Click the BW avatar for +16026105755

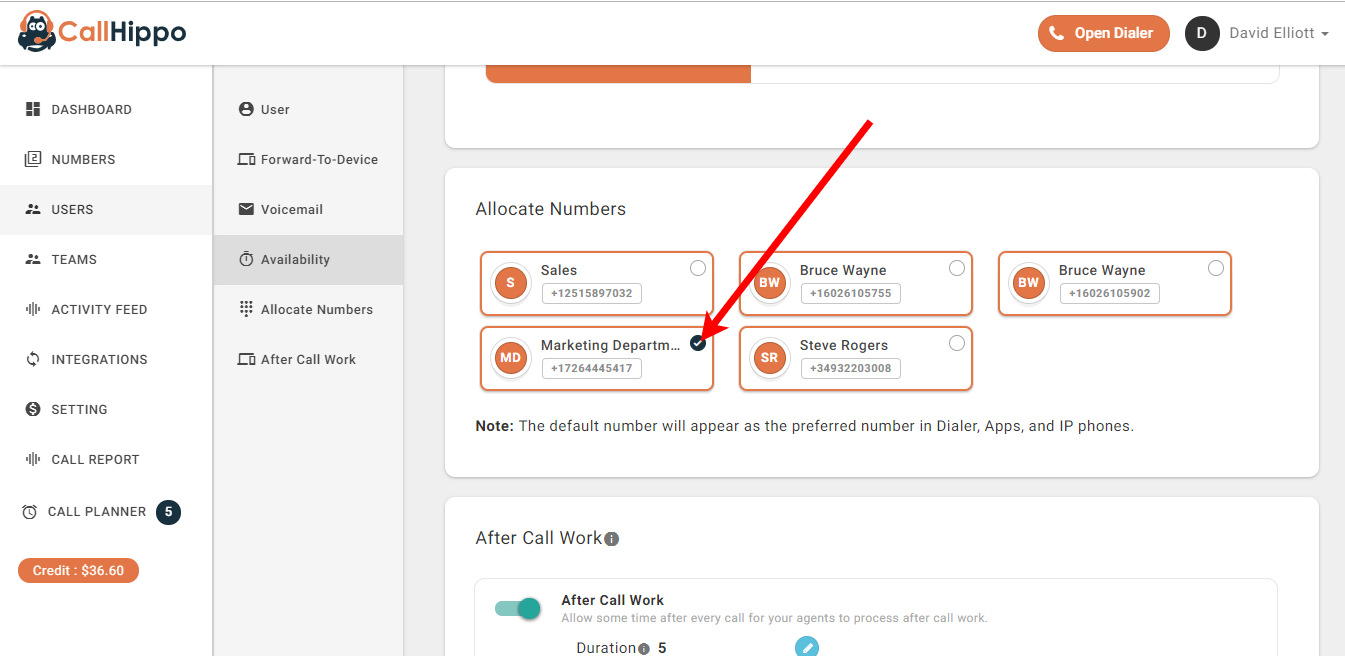click(x=769, y=283)
